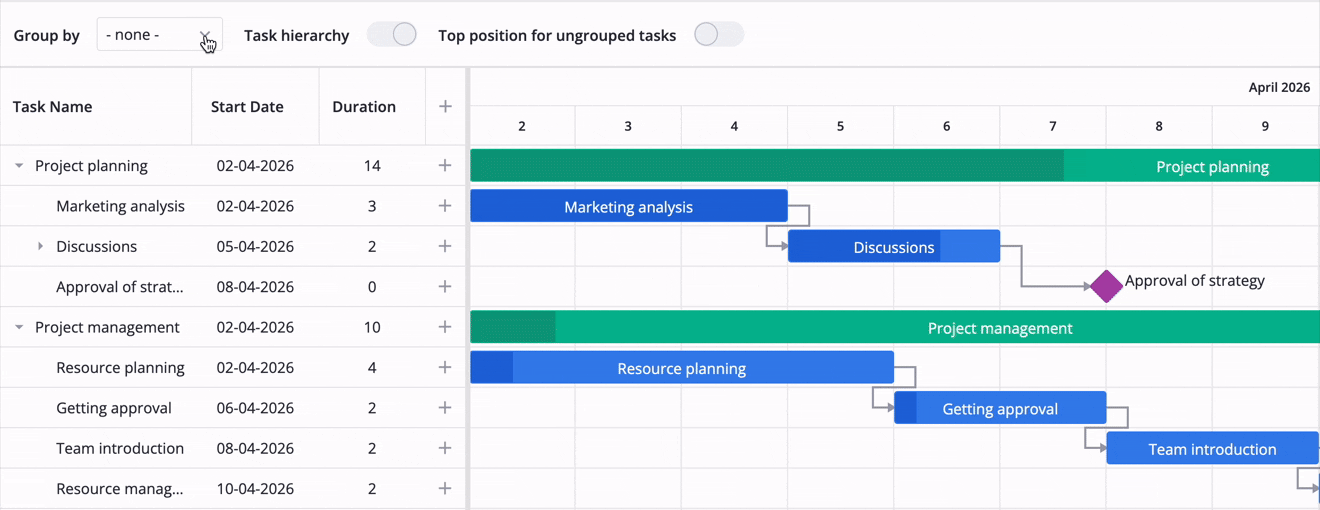Image resolution: width=1320 pixels, height=510 pixels.
Task: Select the Discussions task bar
Action: [894, 247]
